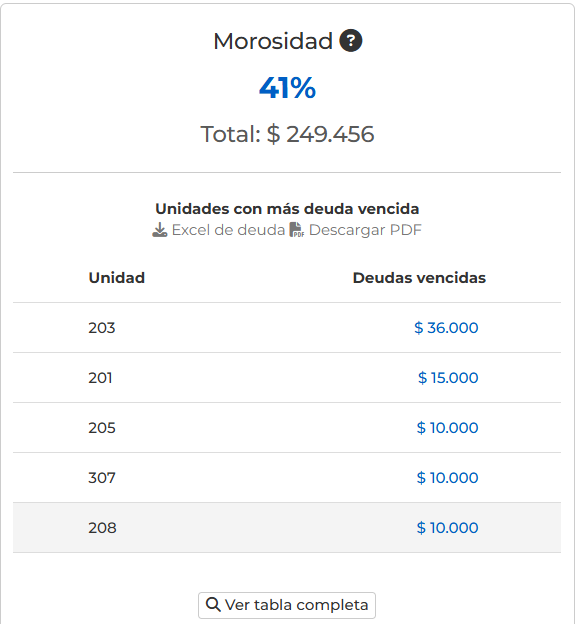
Task: Open the $ 10.000 debt for unit 205
Action: (x=447, y=428)
